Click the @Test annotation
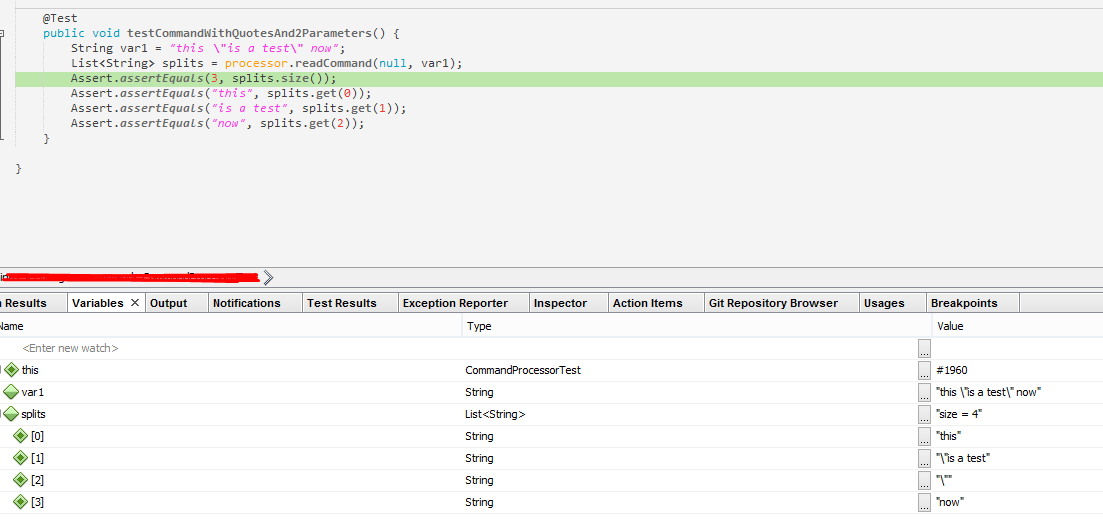The image size is (1103, 520). coord(60,18)
